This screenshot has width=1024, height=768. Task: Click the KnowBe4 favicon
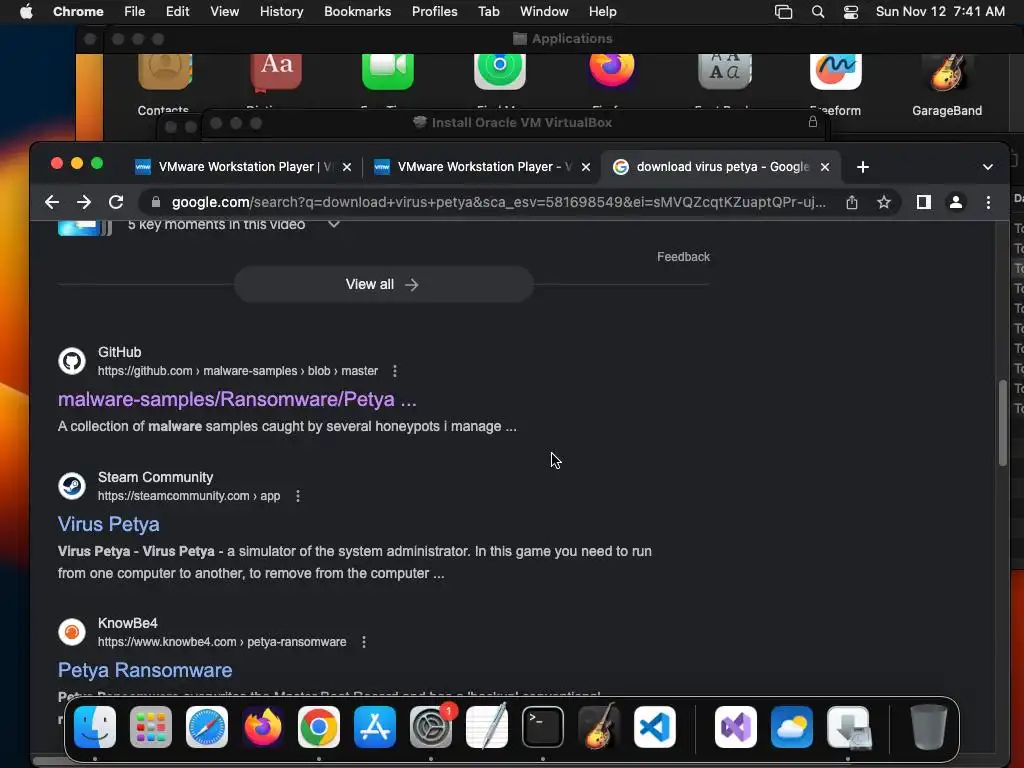[72, 632]
